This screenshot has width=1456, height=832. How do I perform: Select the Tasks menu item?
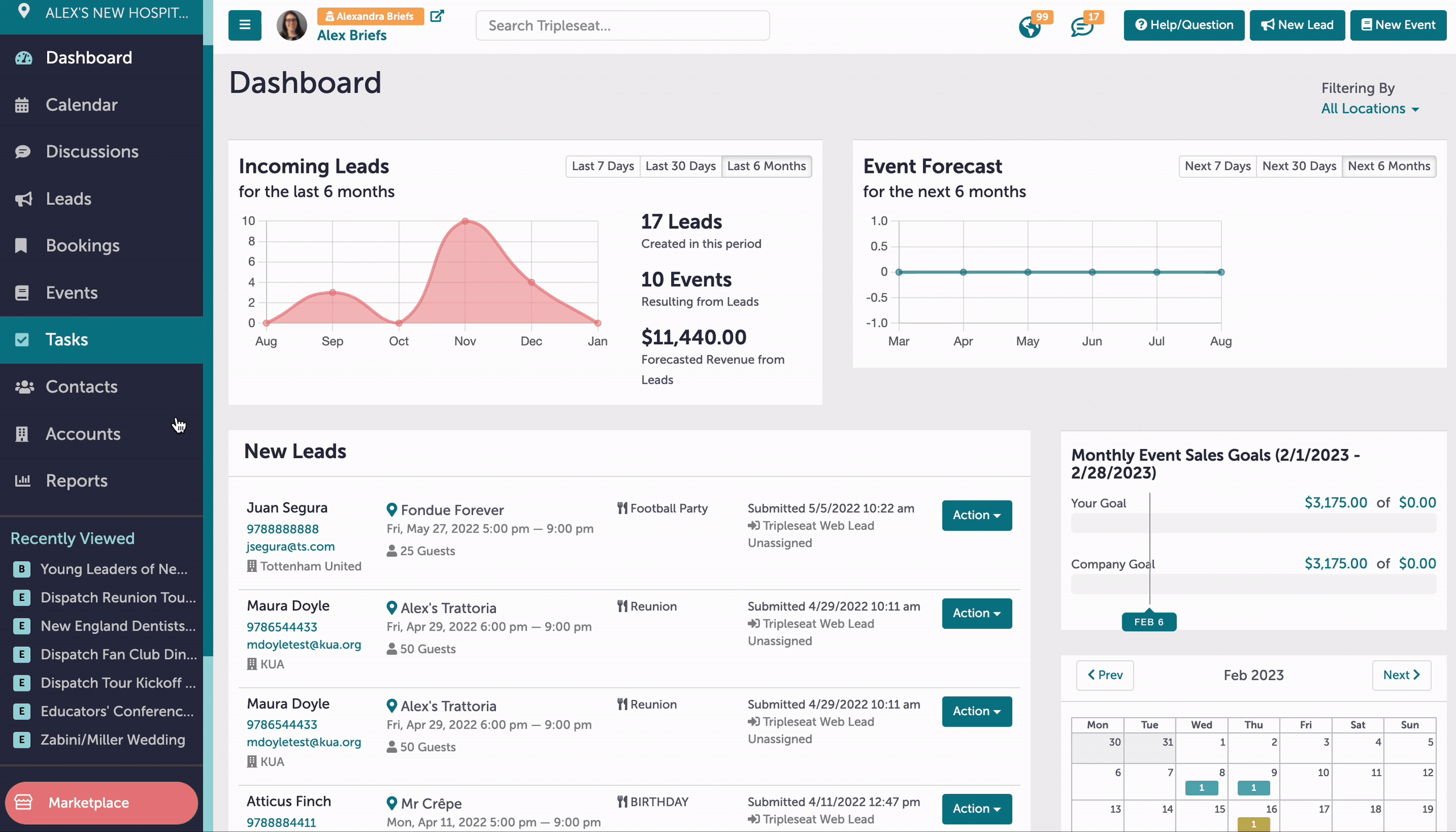click(x=102, y=339)
